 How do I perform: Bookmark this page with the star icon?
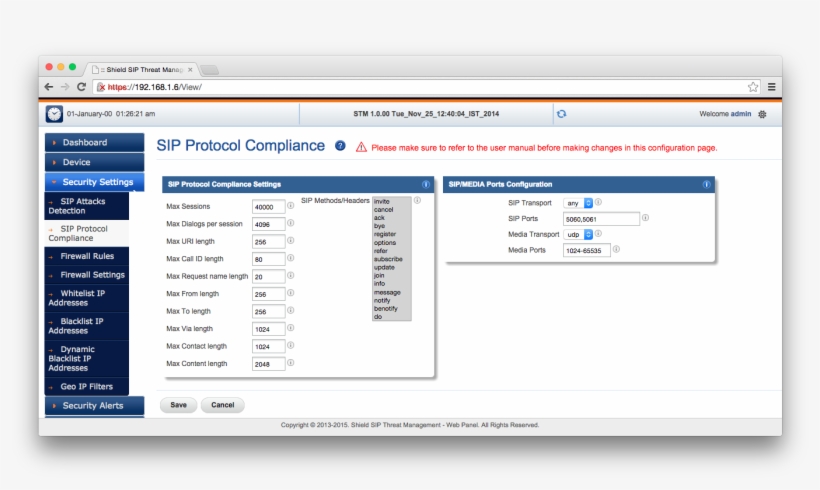point(753,87)
